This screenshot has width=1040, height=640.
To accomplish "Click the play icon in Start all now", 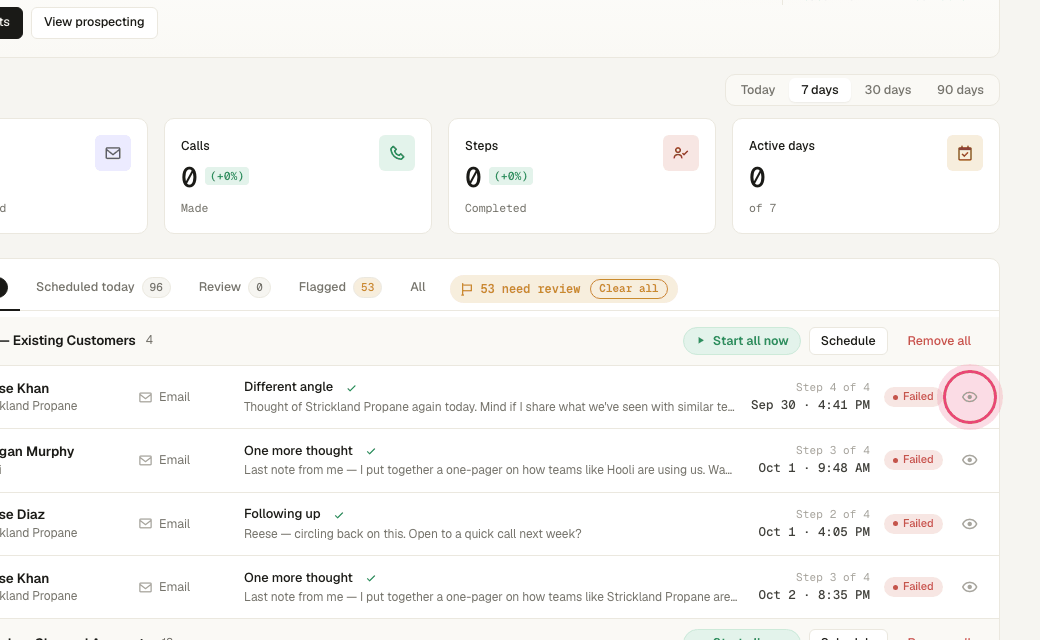I will pos(700,340).
